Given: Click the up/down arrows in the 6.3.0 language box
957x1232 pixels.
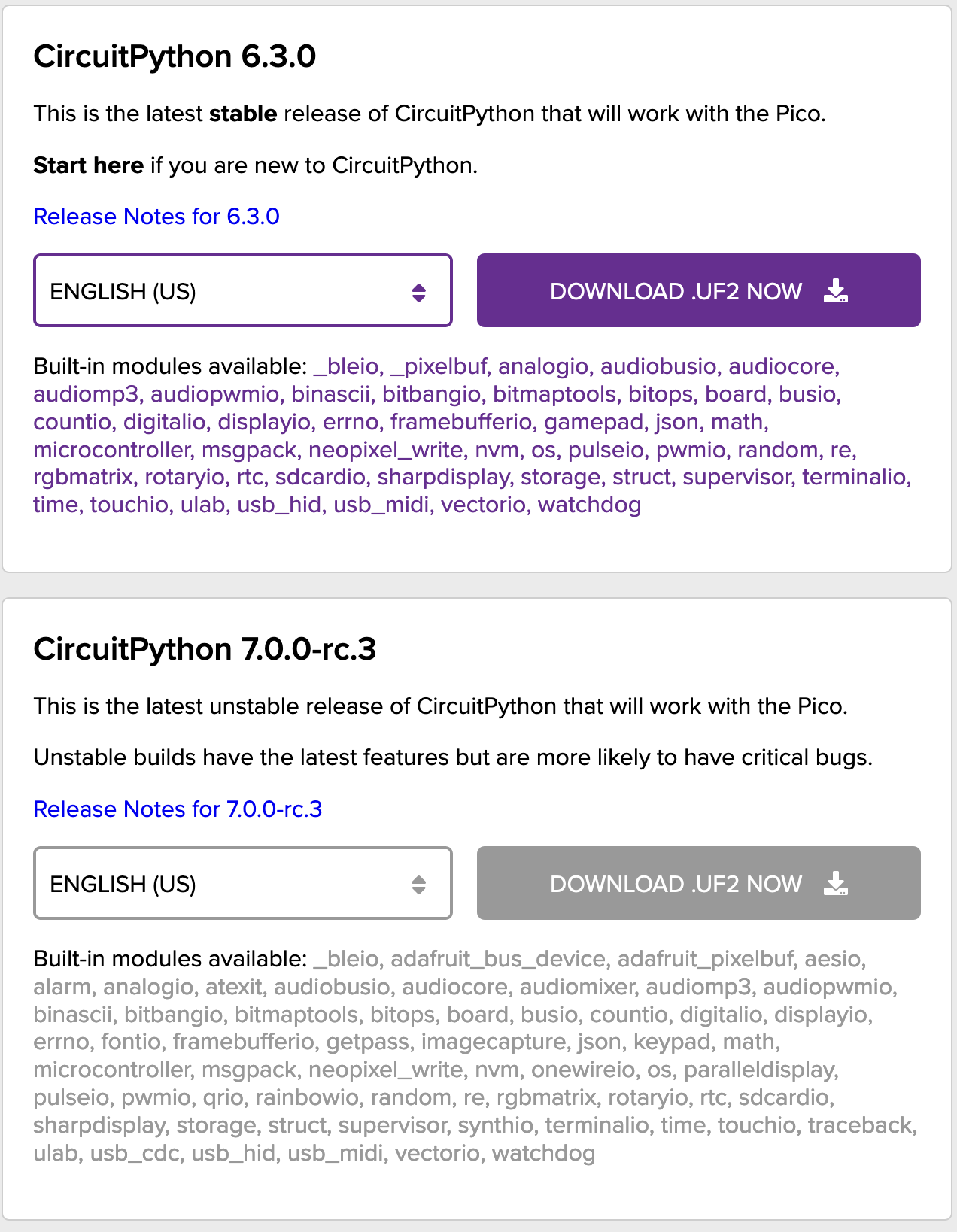Looking at the screenshot, I should [419, 290].
